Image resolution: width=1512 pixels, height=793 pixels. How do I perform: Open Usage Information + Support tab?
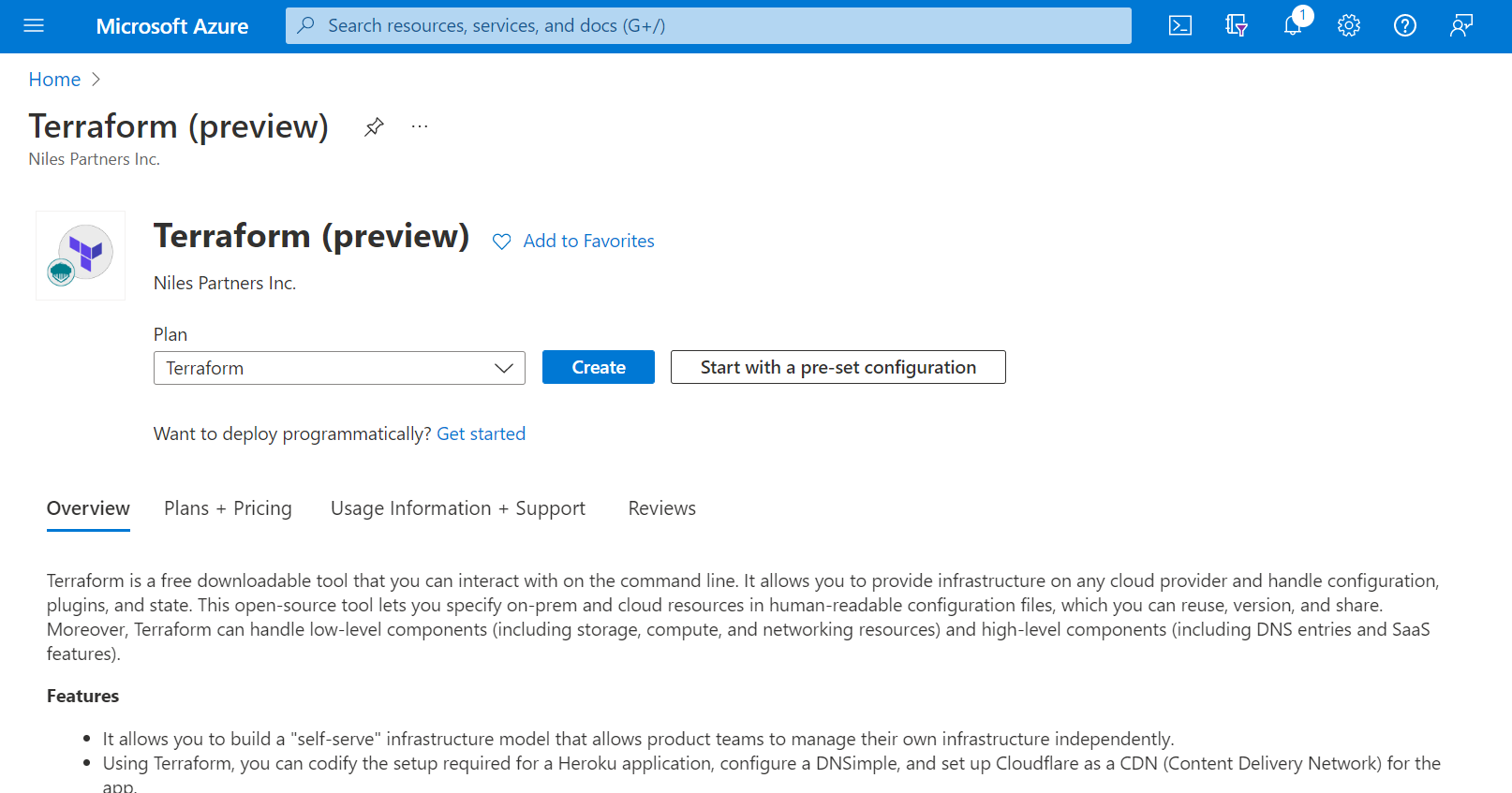tap(457, 508)
